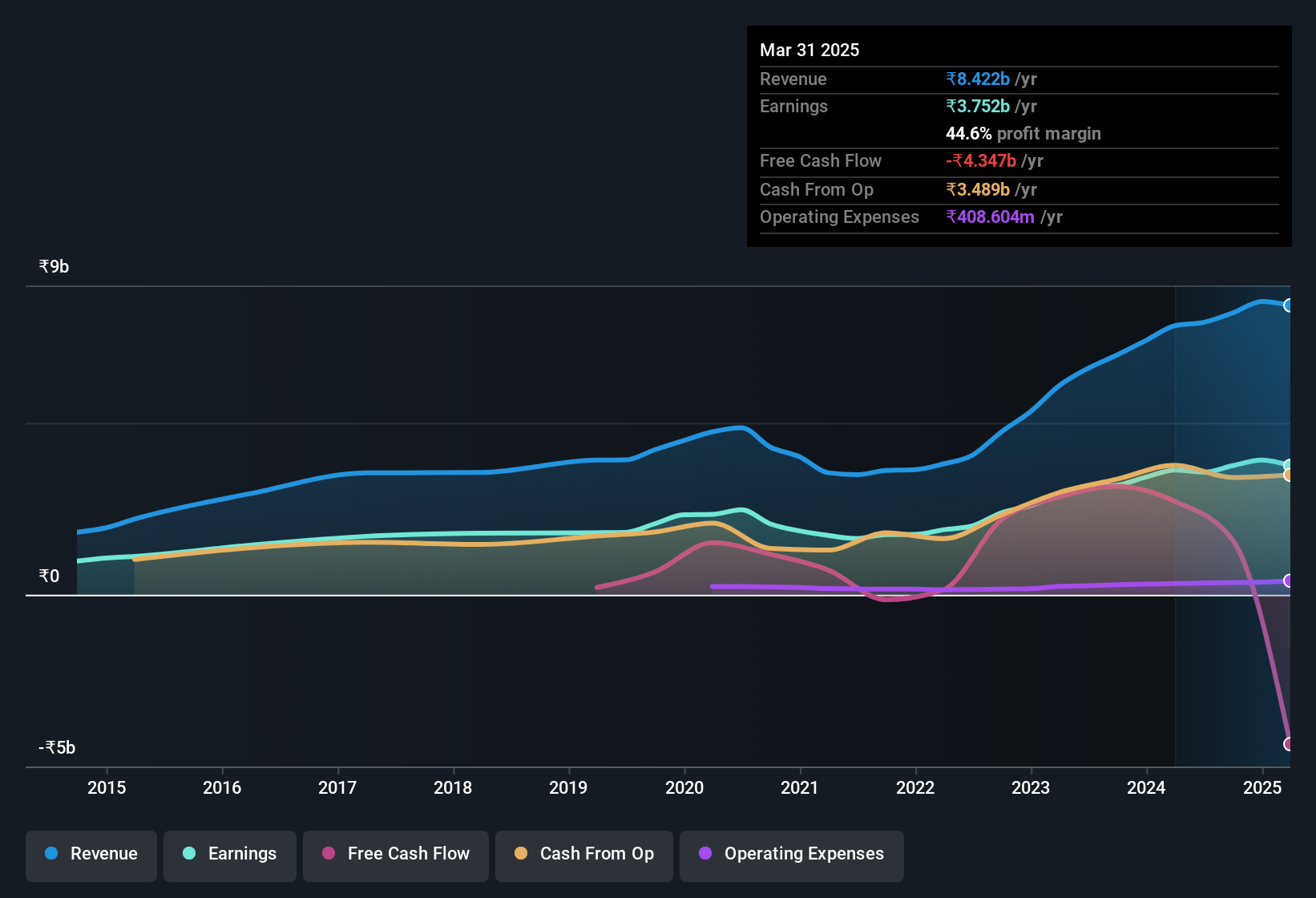The width and height of the screenshot is (1316, 898).
Task: Click the 2024 x-axis label
Action: (x=1146, y=788)
